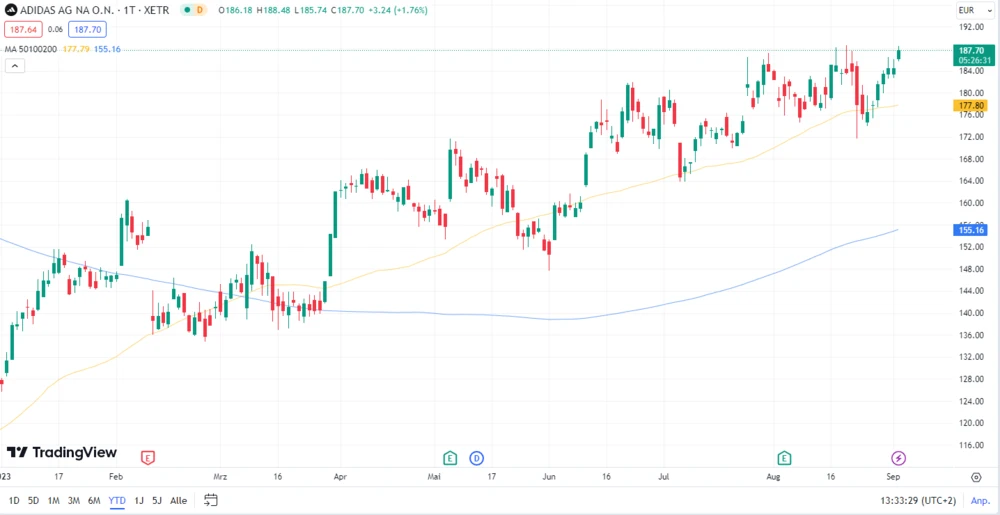The width and height of the screenshot is (1000, 515).
Task: Click the Mrz label on the time axis
Action: pos(220,477)
